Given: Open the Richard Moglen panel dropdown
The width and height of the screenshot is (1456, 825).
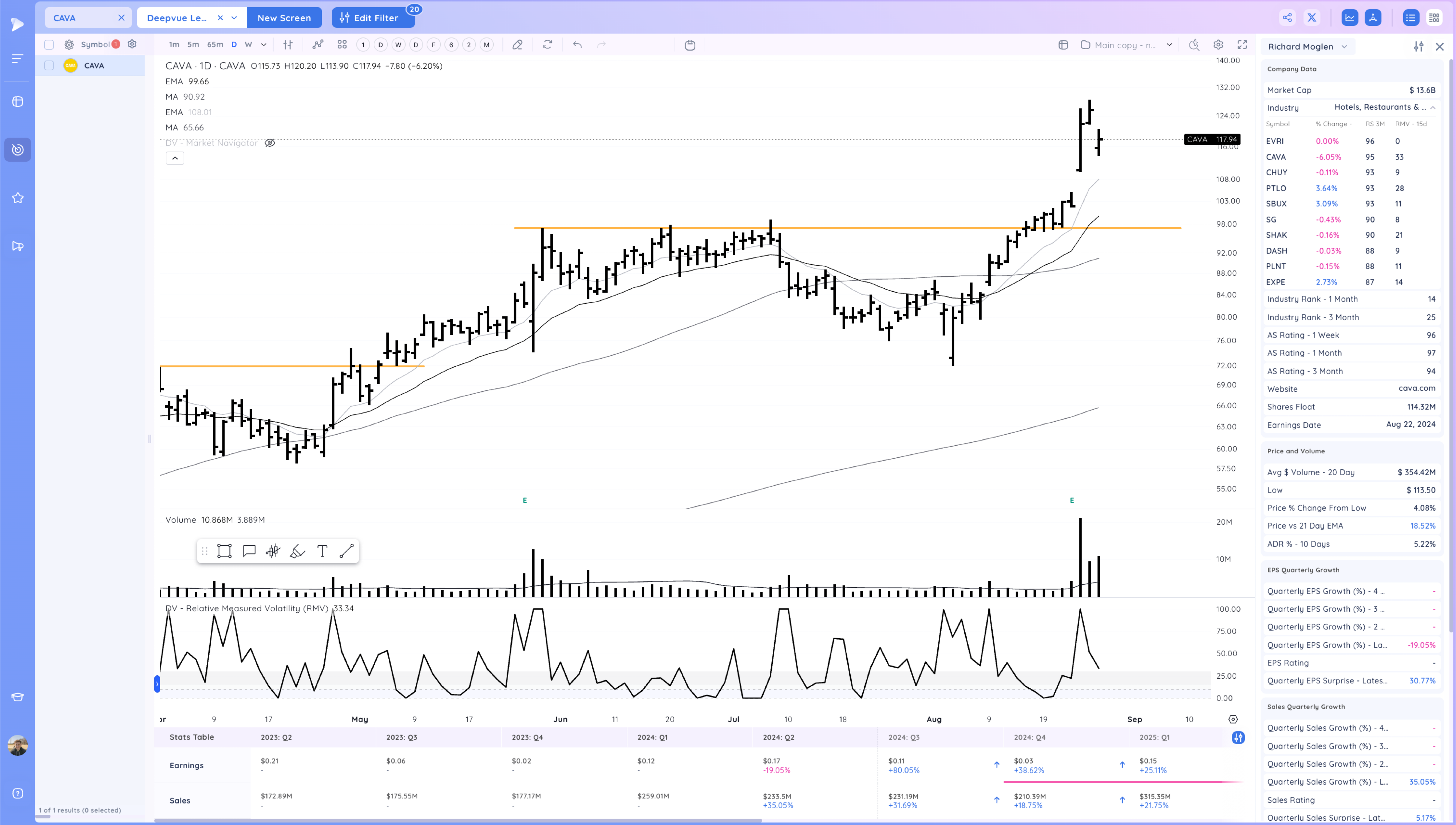Looking at the screenshot, I should 1344,47.
